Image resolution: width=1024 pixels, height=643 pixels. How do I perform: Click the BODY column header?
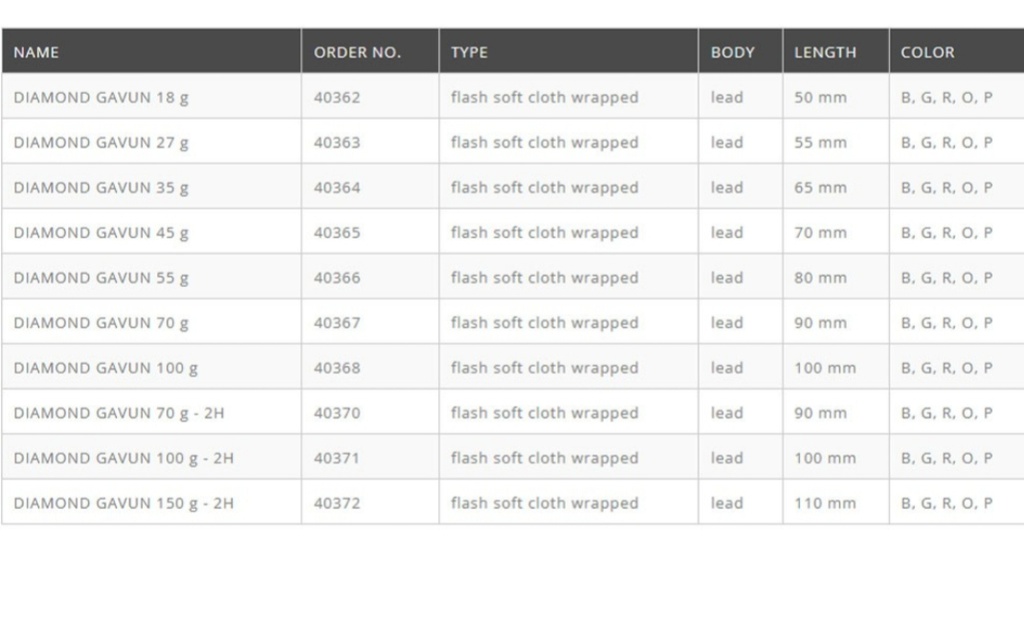(732, 52)
